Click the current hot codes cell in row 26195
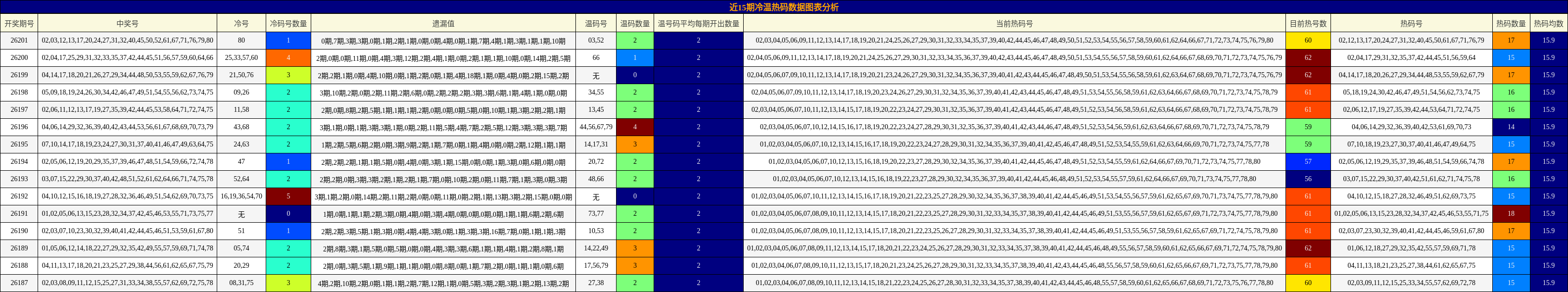 [x=1014, y=145]
